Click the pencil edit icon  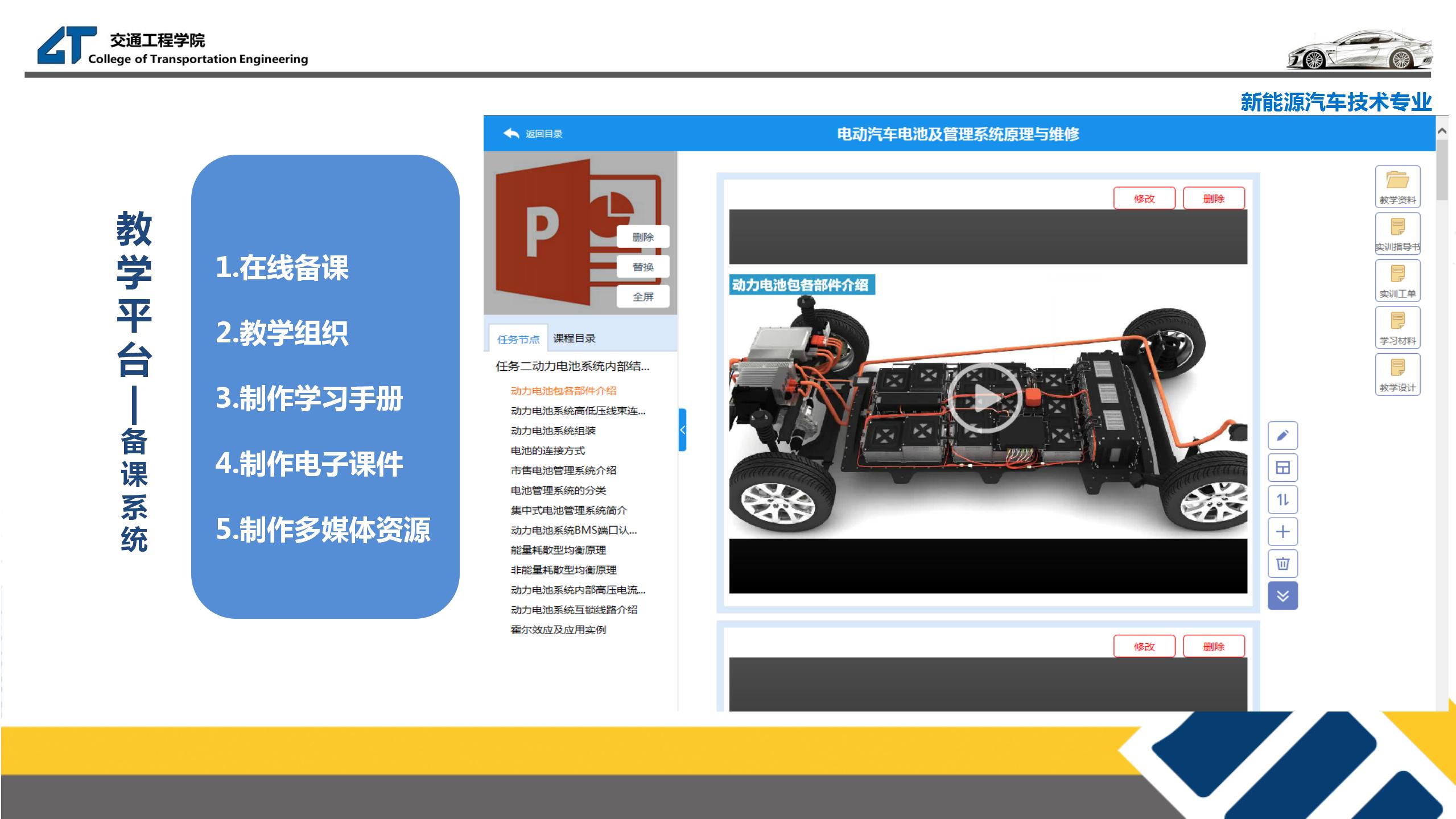click(x=1282, y=436)
